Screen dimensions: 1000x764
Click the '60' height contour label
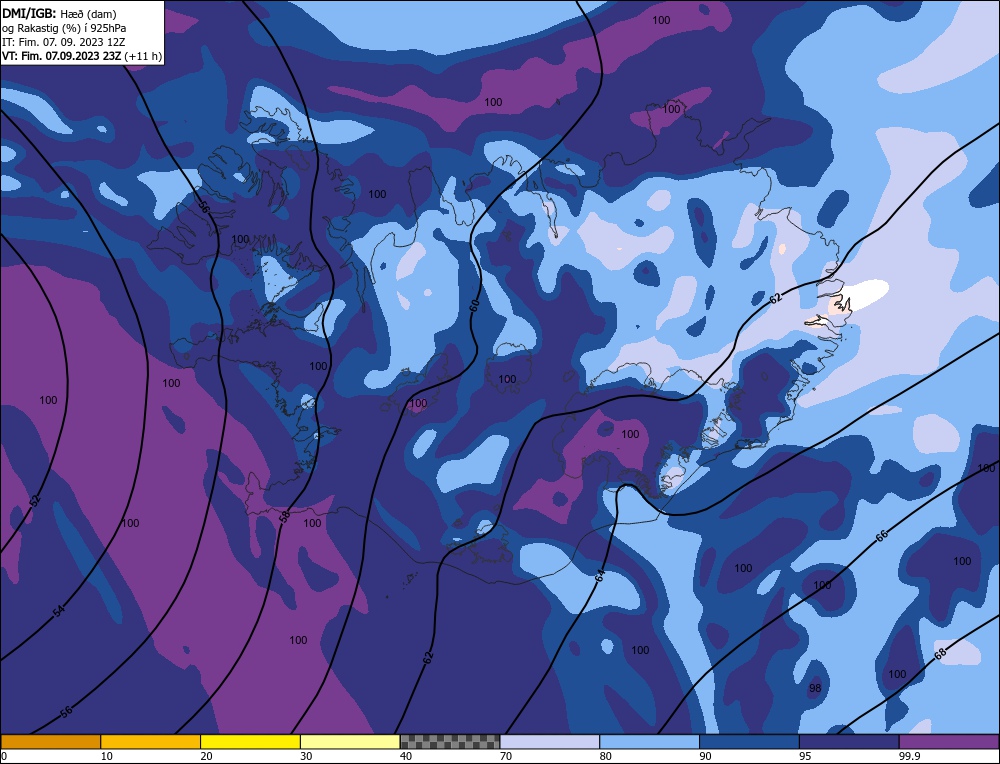(x=474, y=306)
